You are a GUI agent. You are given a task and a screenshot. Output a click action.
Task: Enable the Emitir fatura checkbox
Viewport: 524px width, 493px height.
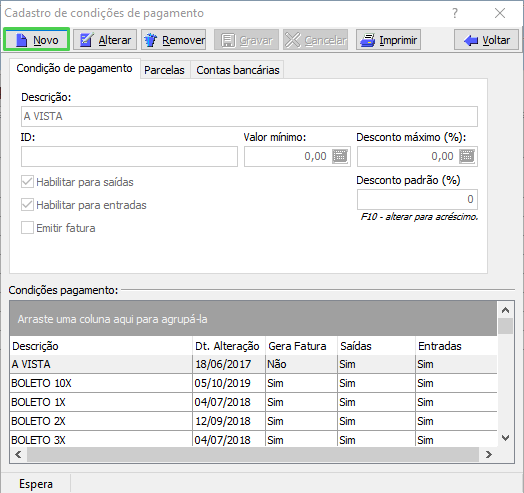click(27, 228)
